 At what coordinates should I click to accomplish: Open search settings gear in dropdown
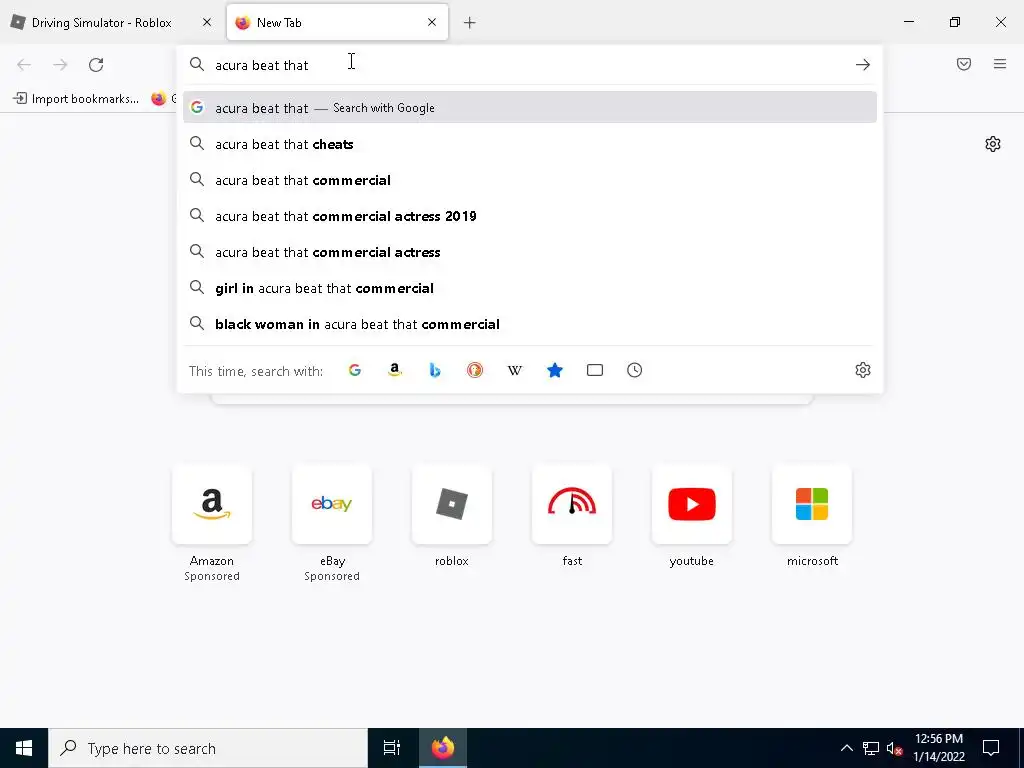click(x=863, y=370)
